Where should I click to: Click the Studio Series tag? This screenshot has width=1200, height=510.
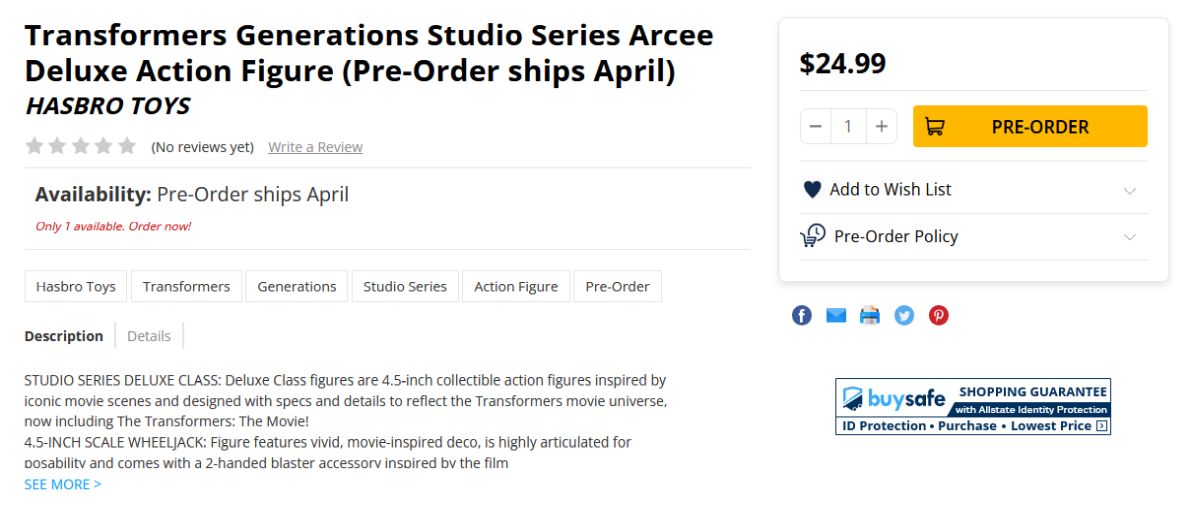pyautogui.click(x=405, y=286)
